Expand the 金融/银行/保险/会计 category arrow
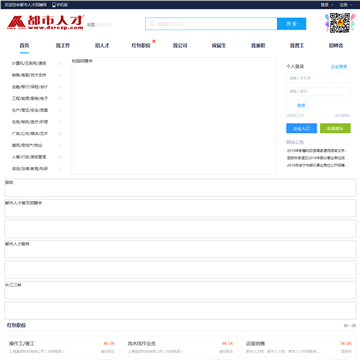The image size is (360, 360). [x=60, y=87]
